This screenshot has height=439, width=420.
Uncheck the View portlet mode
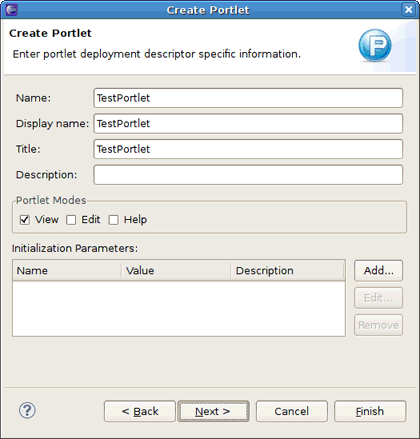coord(25,220)
